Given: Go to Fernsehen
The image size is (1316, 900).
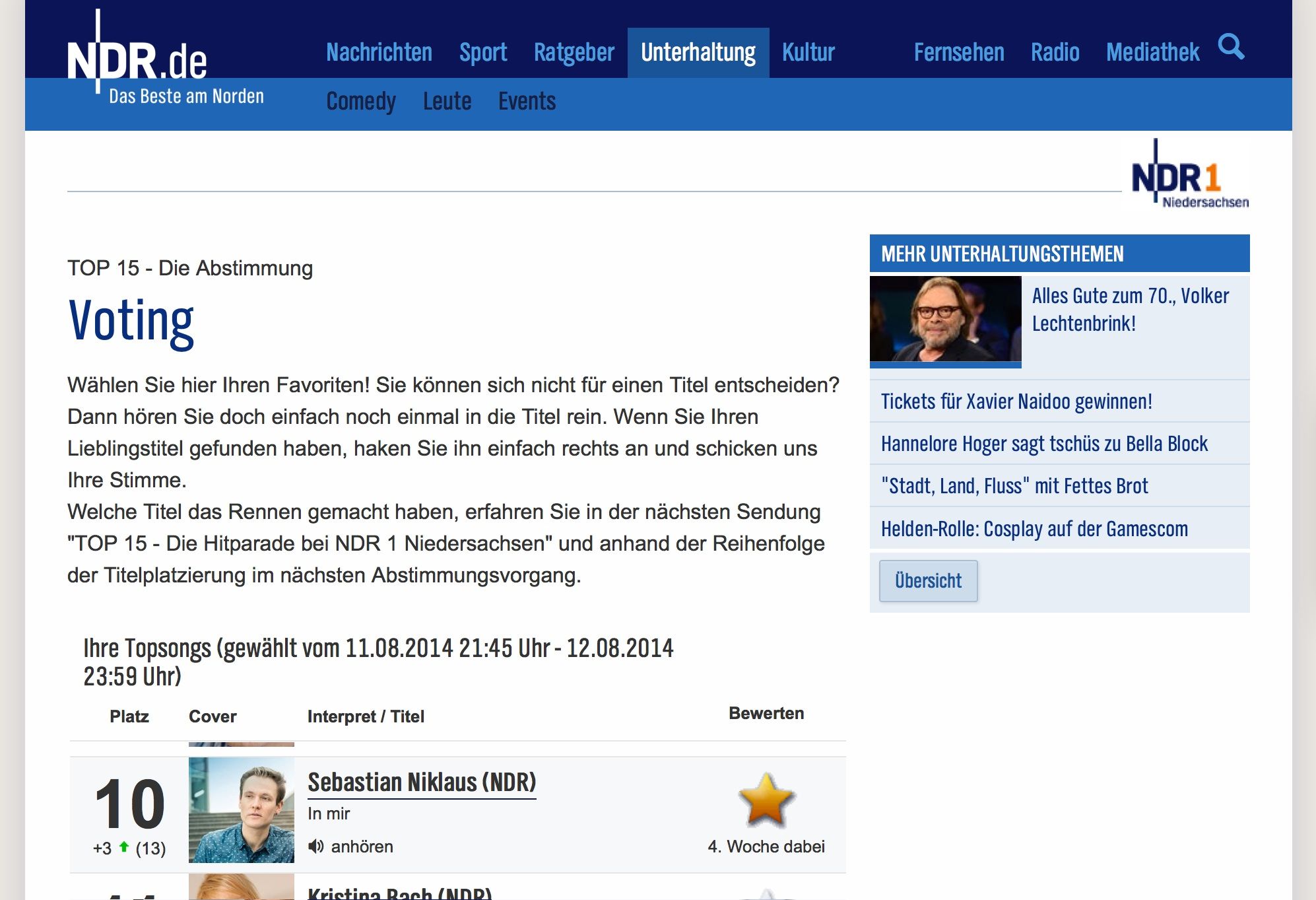Looking at the screenshot, I should tap(959, 53).
